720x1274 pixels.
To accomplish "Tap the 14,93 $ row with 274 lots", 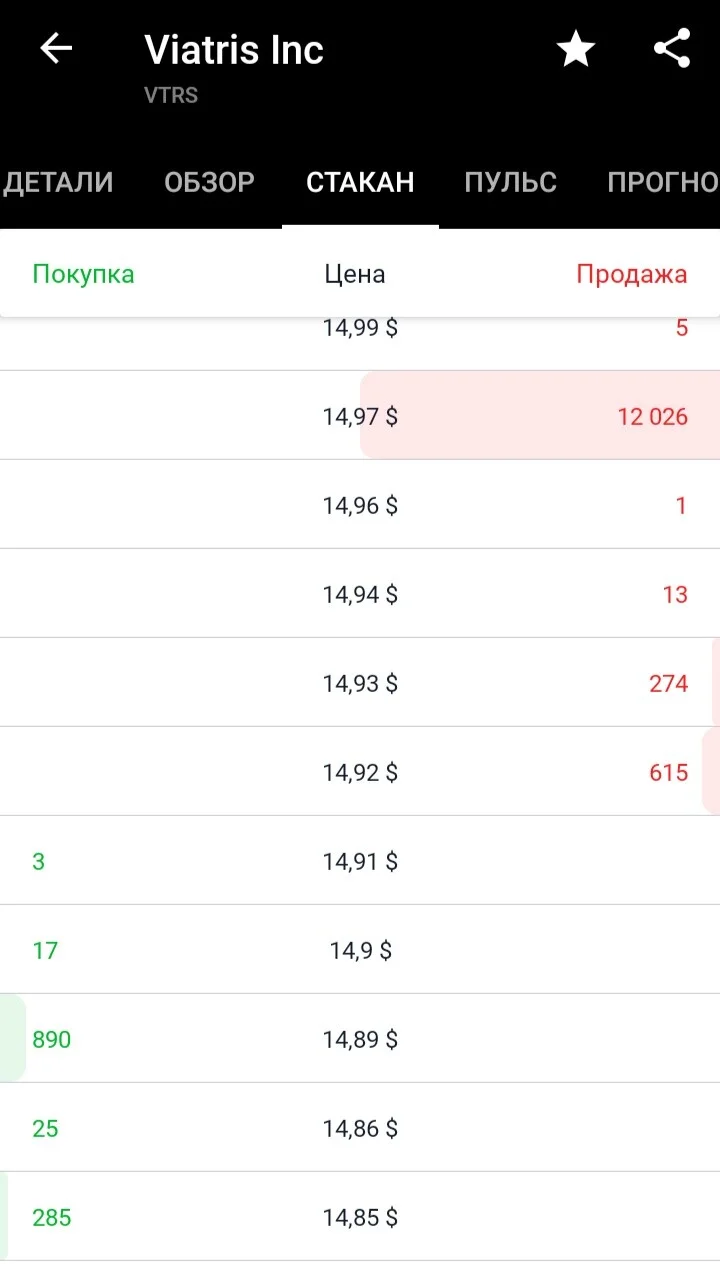I will [360, 683].
